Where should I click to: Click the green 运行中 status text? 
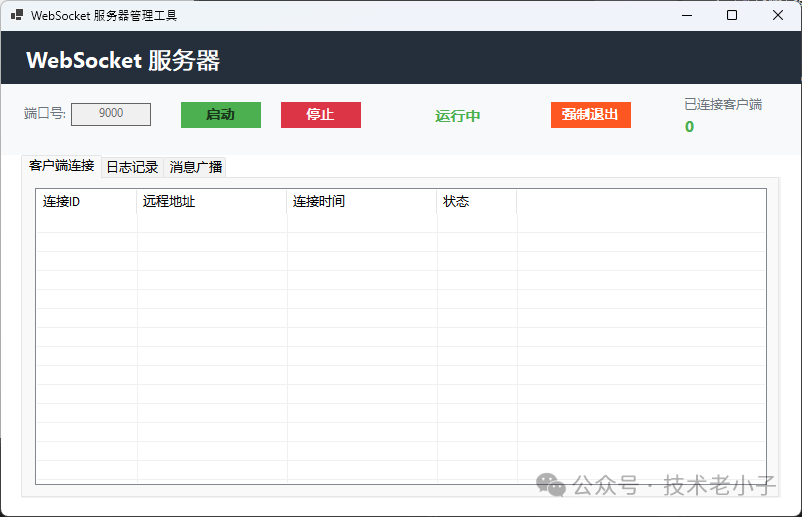click(x=458, y=116)
